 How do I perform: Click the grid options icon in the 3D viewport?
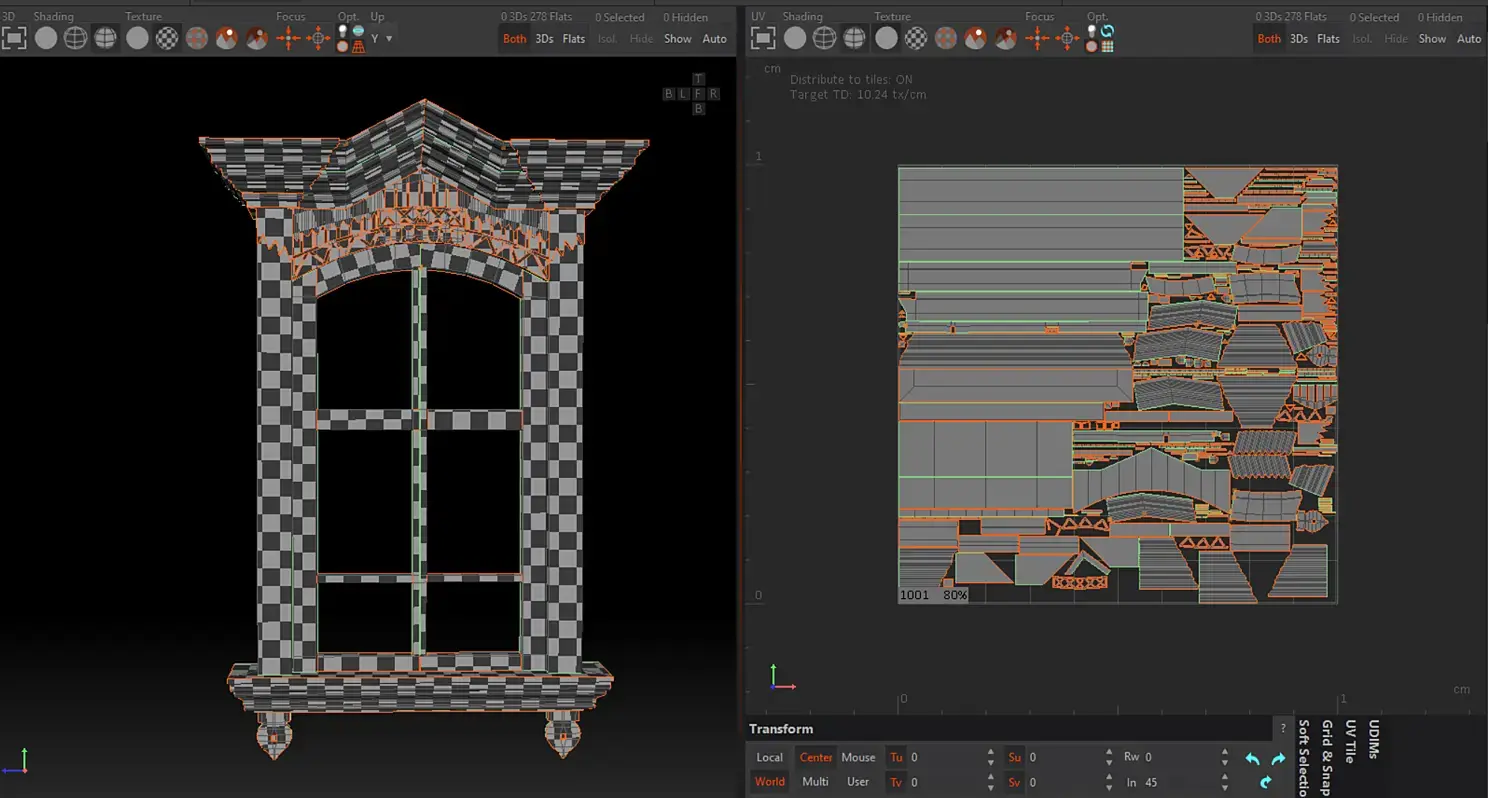[358, 46]
